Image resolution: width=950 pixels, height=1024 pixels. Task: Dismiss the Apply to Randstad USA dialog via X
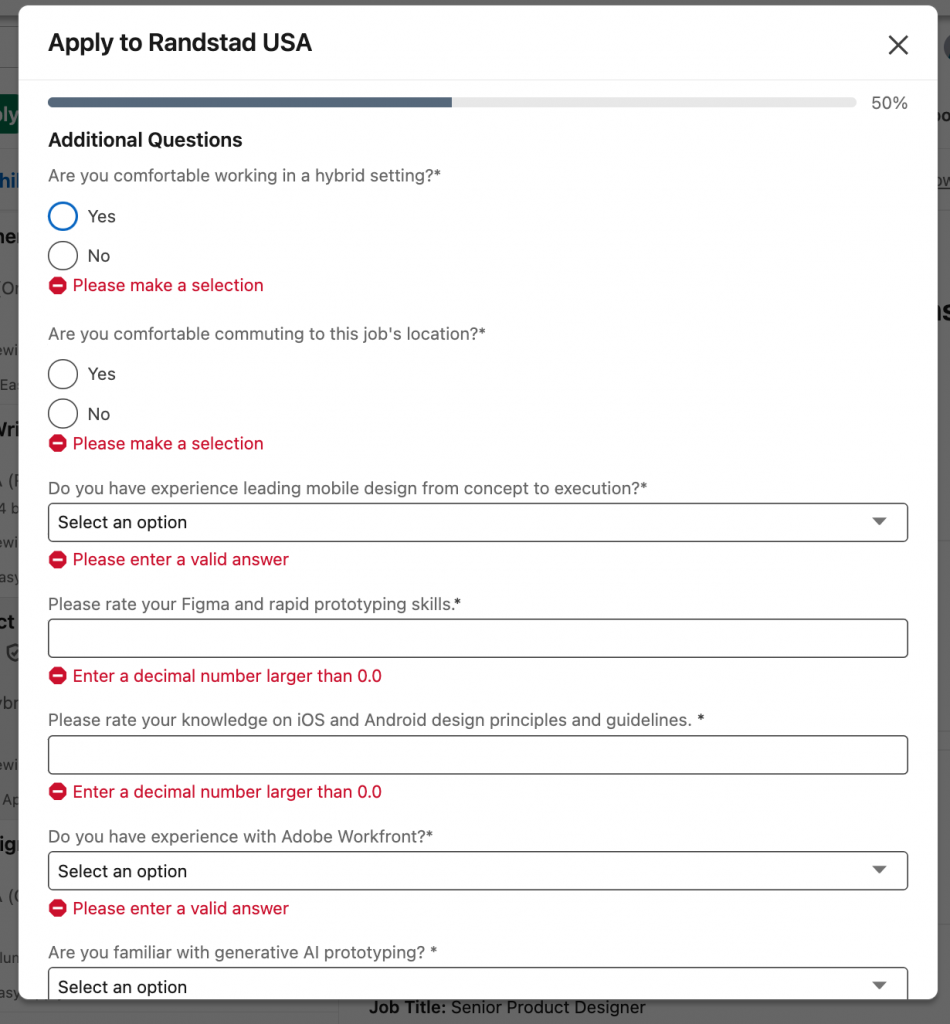pos(897,44)
